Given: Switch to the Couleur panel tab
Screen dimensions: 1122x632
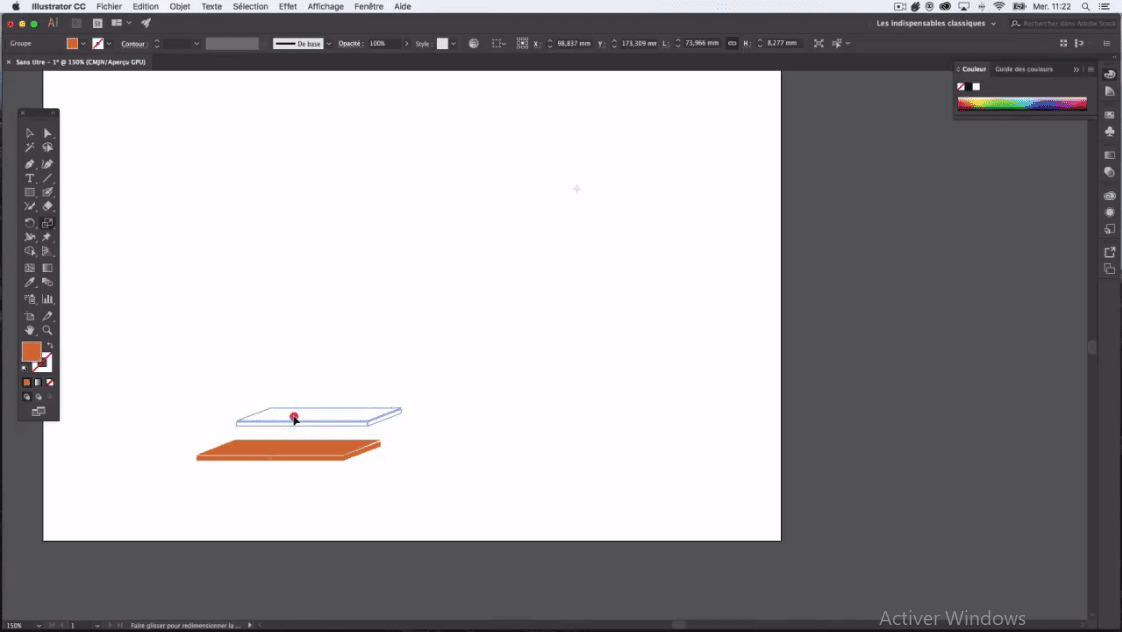Looking at the screenshot, I should click(974, 69).
